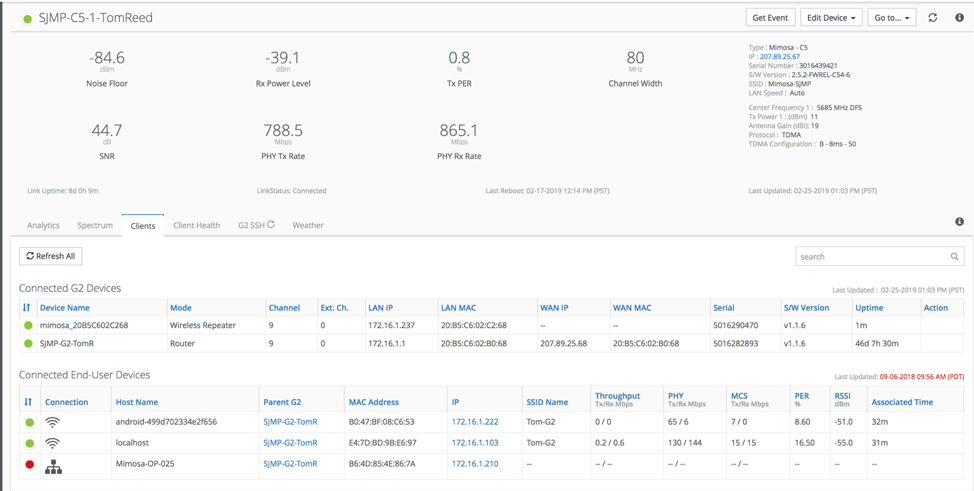Switch to the Client Health tab
Screen dimensions: 974x491
(x=196, y=225)
